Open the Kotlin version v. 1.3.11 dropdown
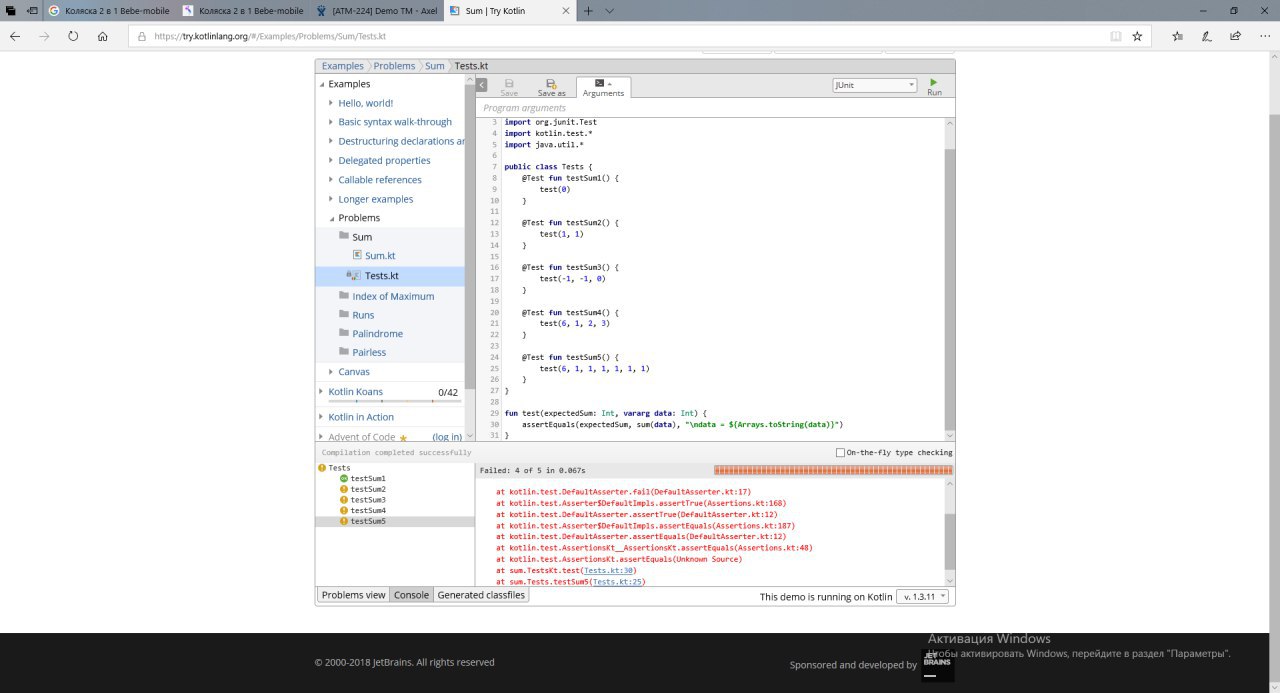This screenshot has width=1280, height=693. pyautogui.click(x=923, y=596)
